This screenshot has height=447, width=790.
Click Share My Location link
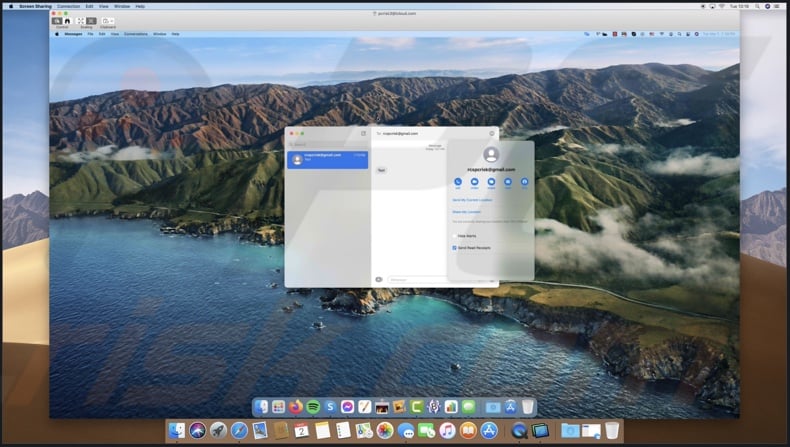click(x=466, y=212)
